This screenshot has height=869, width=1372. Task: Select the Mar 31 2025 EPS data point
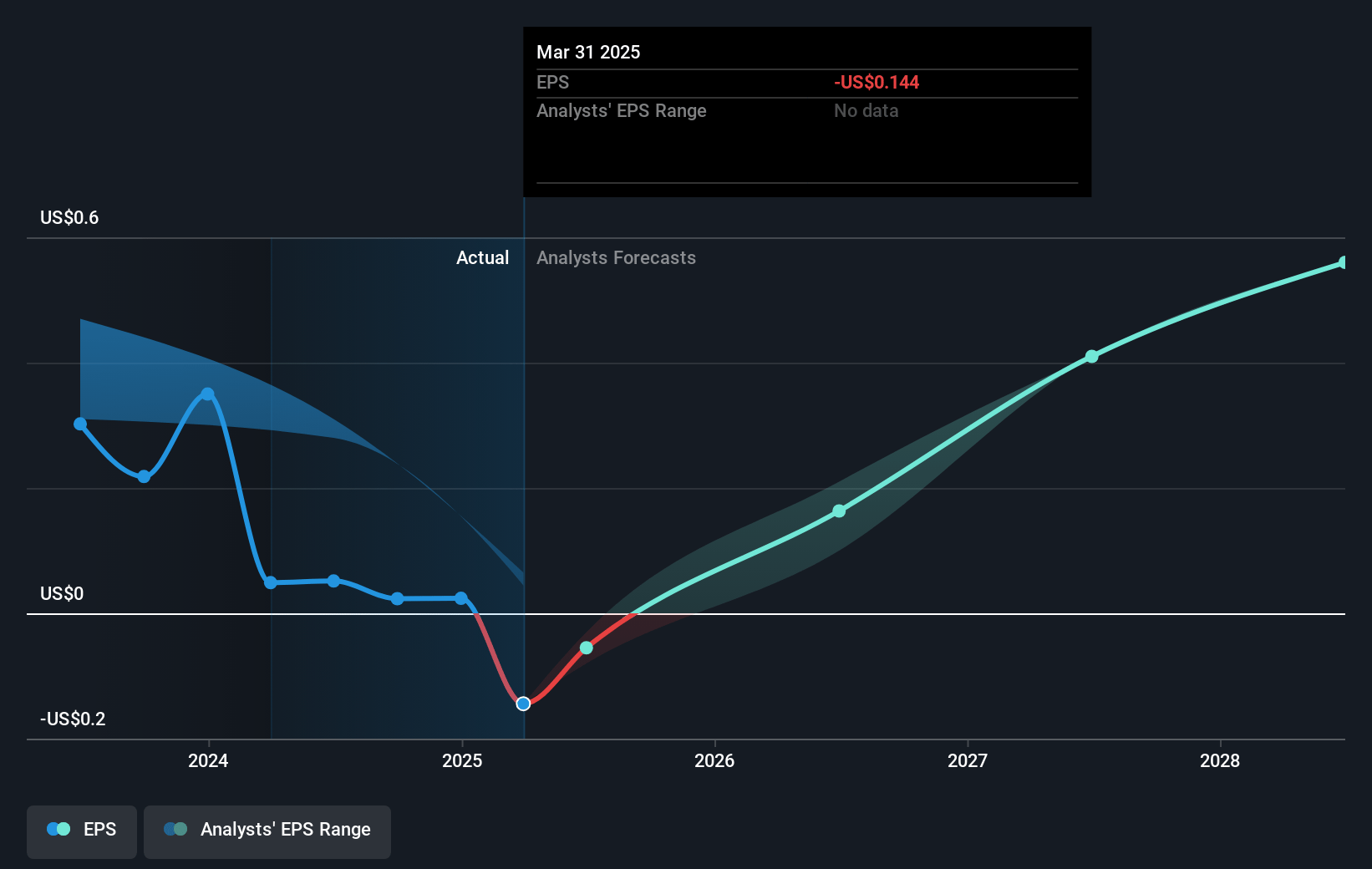(523, 704)
